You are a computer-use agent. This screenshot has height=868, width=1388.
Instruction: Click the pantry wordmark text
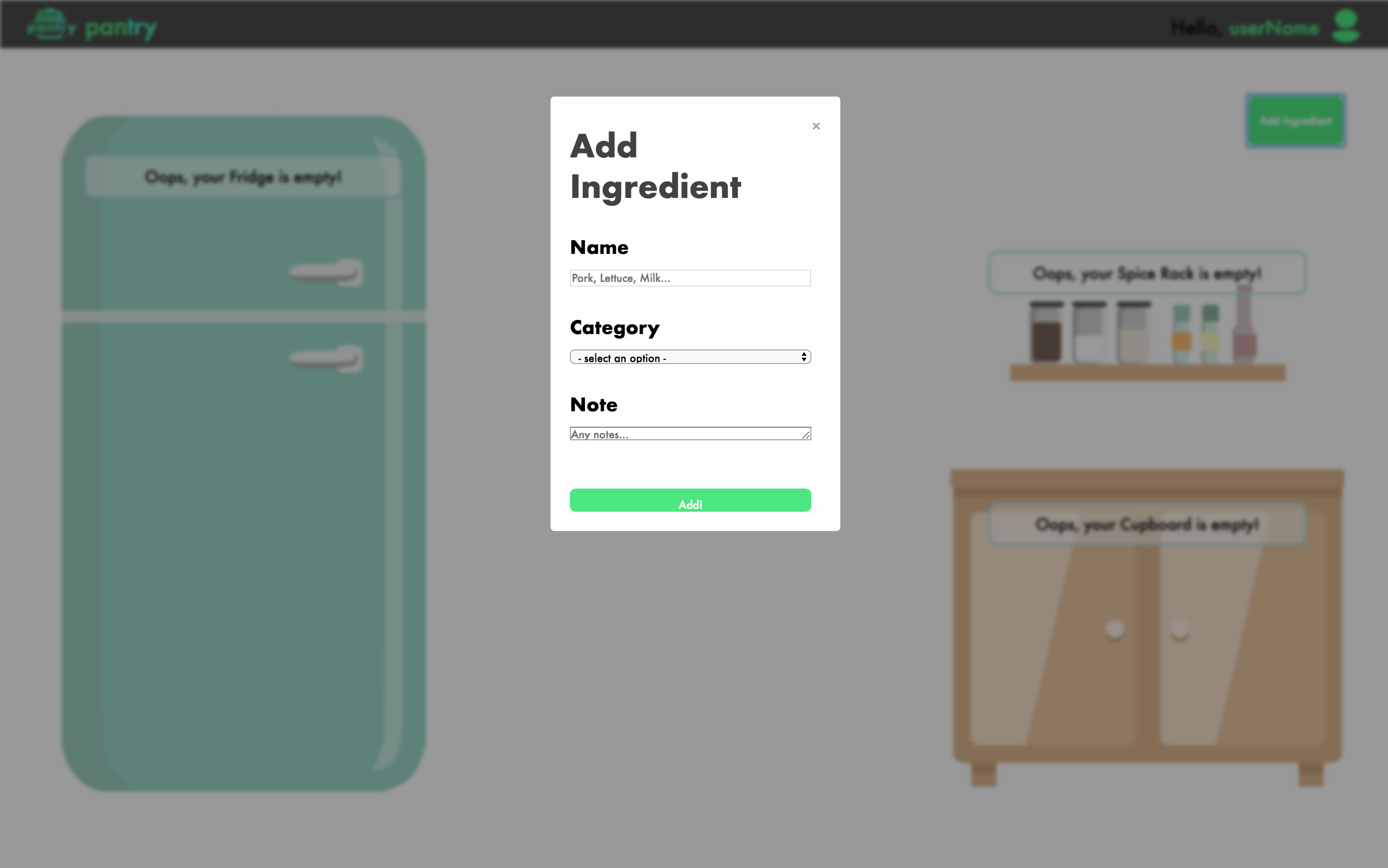click(x=121, y=28)
